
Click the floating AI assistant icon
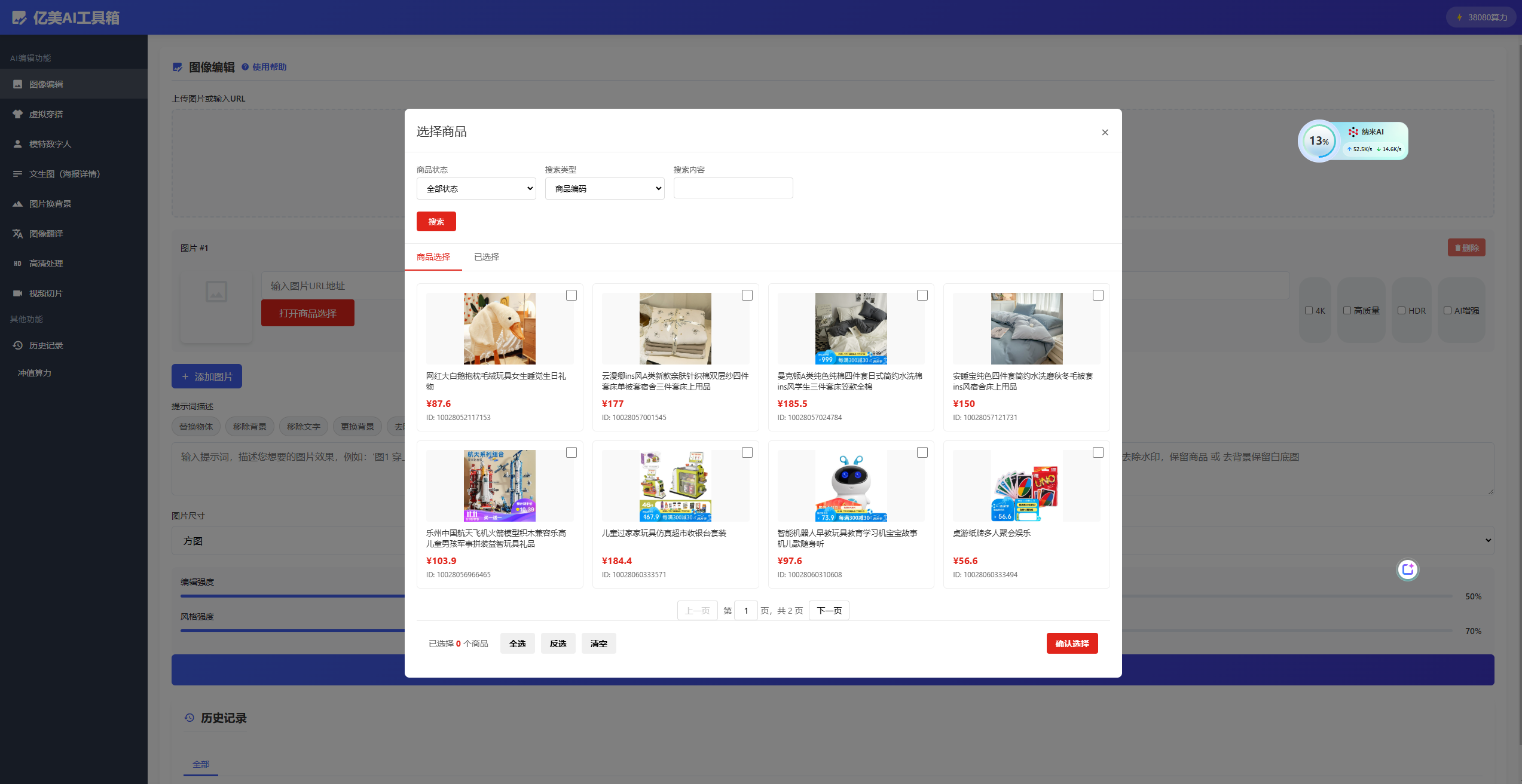point(1407,569)
